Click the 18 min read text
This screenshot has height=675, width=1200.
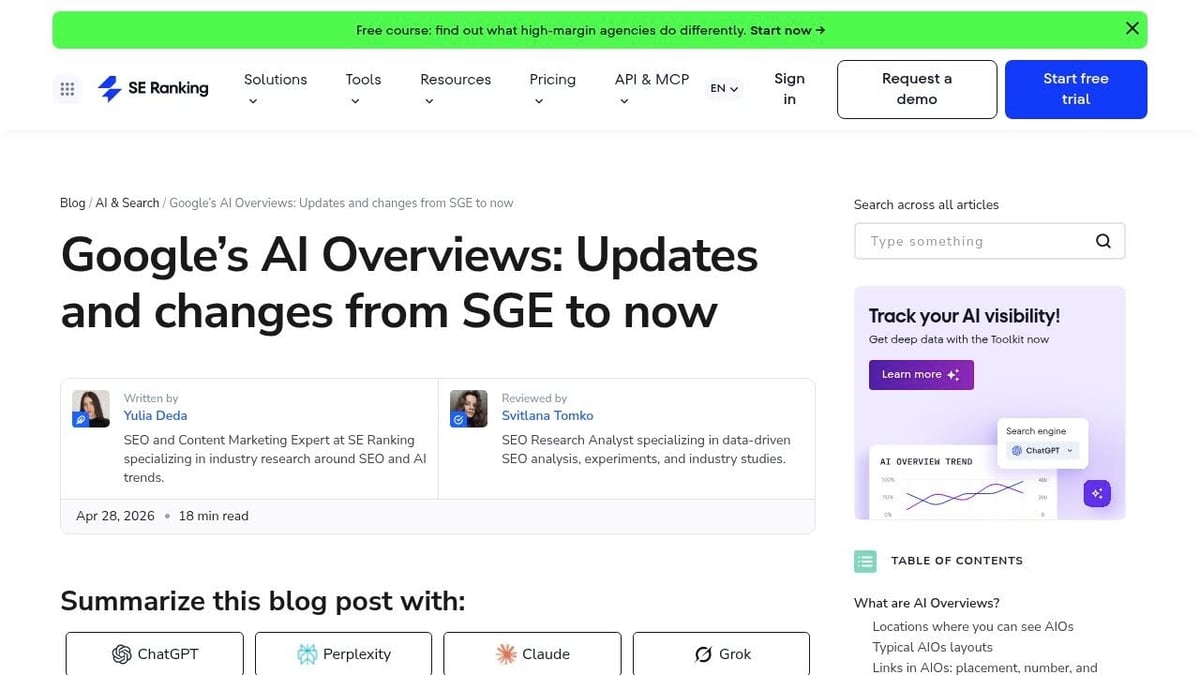213,516
